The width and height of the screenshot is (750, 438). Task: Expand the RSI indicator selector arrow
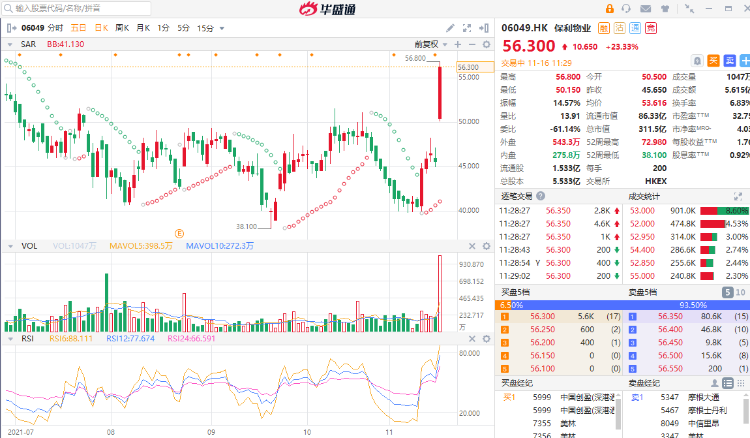pyautogui.click(x=10, y=339)
